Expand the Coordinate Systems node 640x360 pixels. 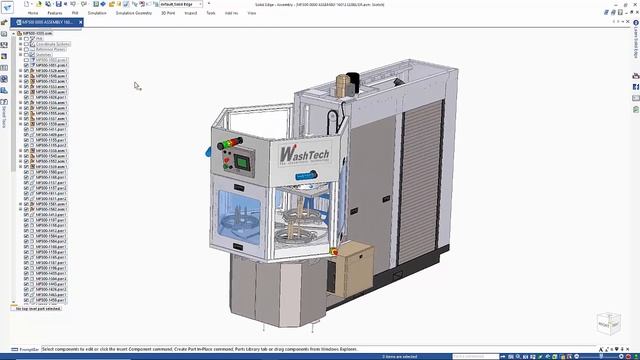coord(20,44)
